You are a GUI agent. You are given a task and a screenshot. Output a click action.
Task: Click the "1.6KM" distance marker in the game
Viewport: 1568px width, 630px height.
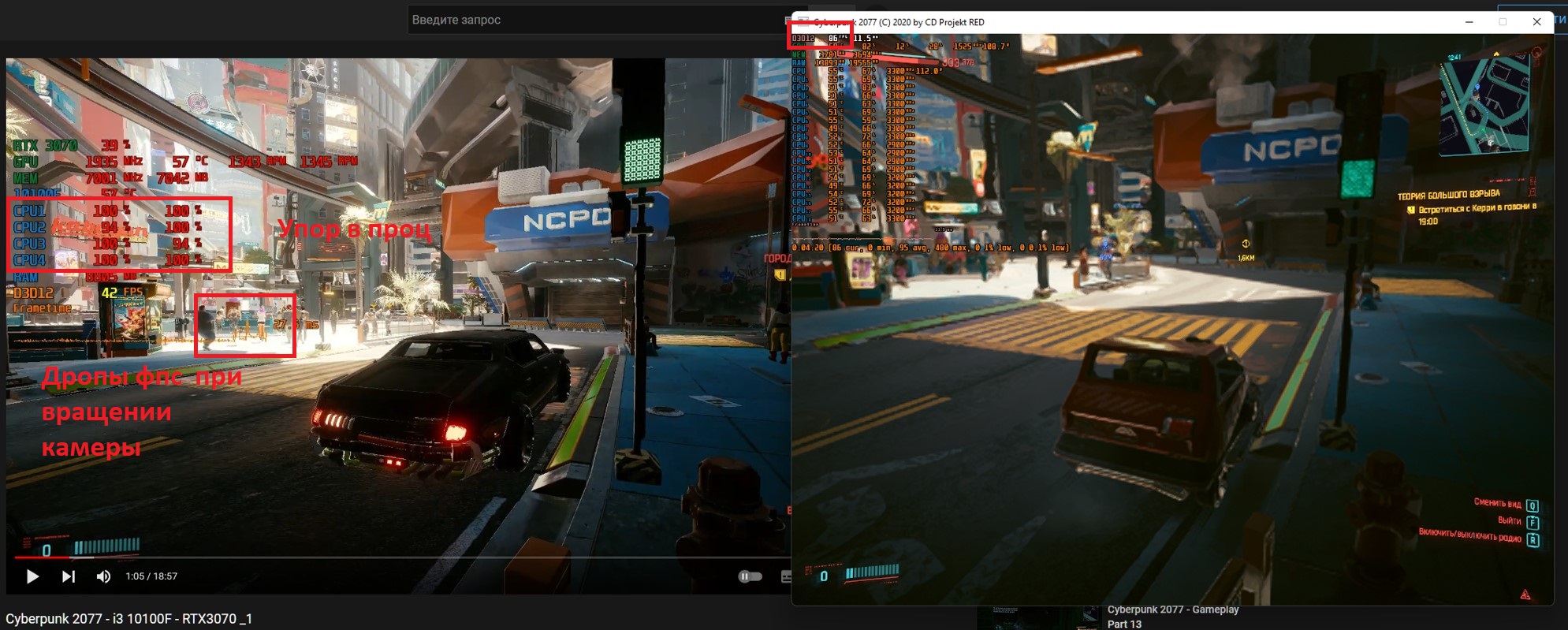tap(1246, 258)
